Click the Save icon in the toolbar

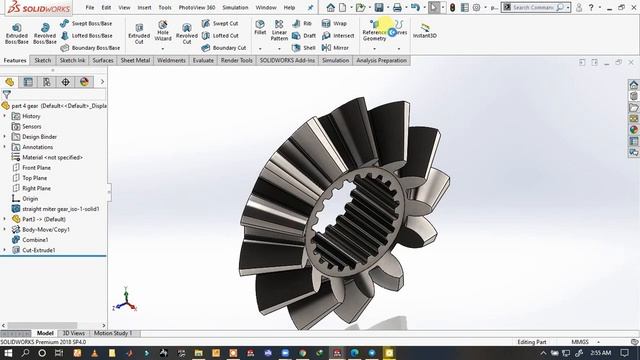coord(379,7)
